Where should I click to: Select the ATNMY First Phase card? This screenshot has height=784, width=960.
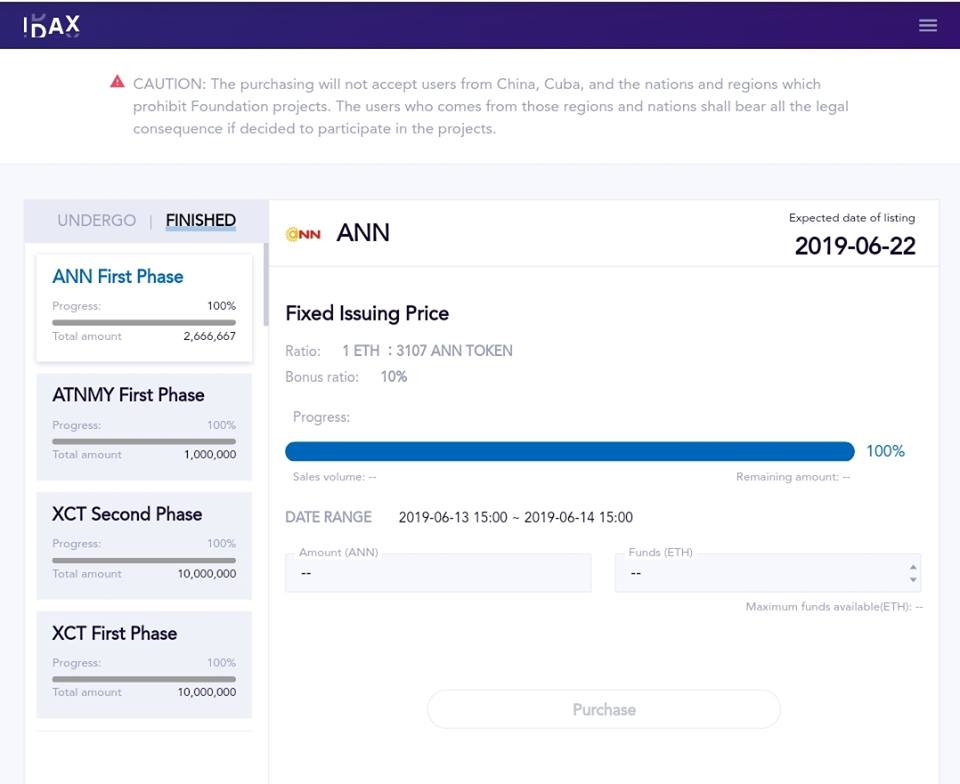click(144, 427)
